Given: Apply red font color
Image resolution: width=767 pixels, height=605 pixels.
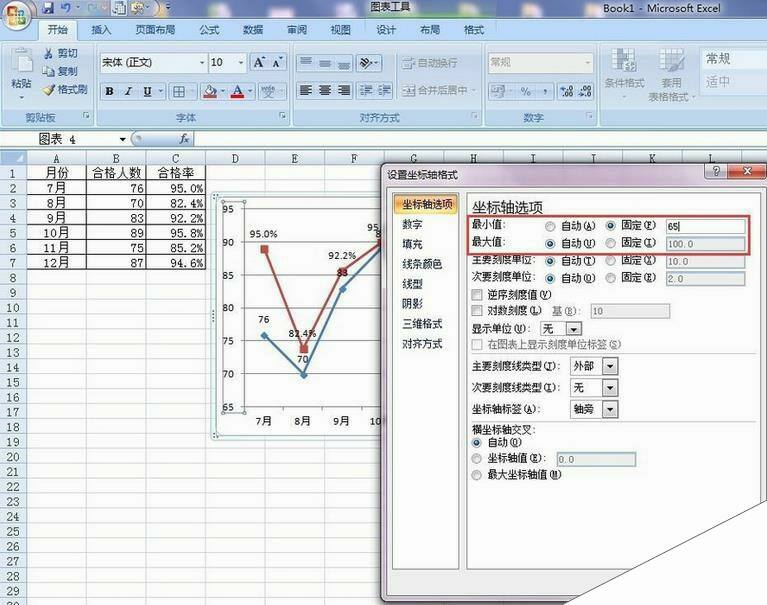Looking at the screenshot, I should pos(238,91).
